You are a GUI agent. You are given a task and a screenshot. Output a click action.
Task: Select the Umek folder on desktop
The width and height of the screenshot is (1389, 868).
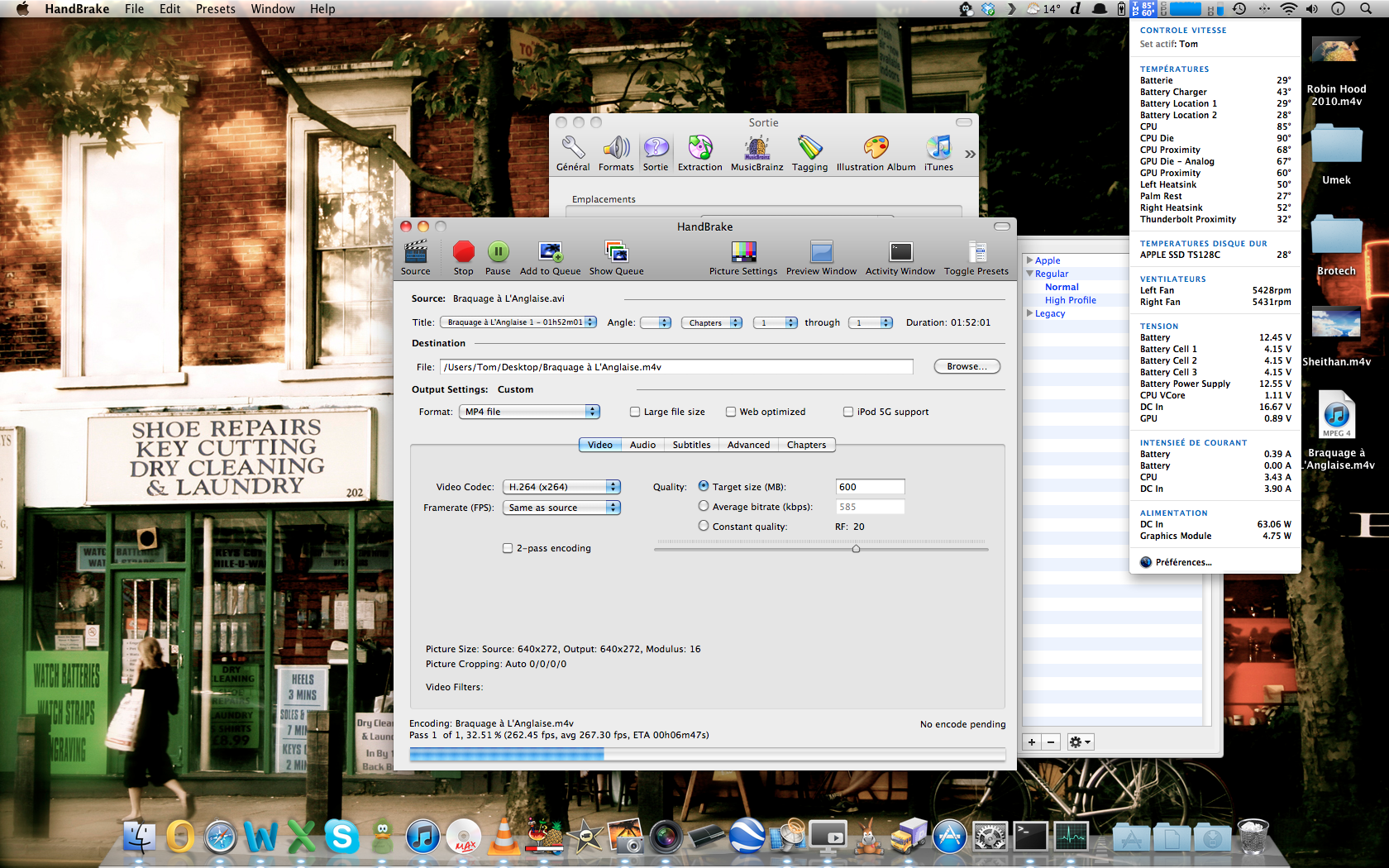1336,155
